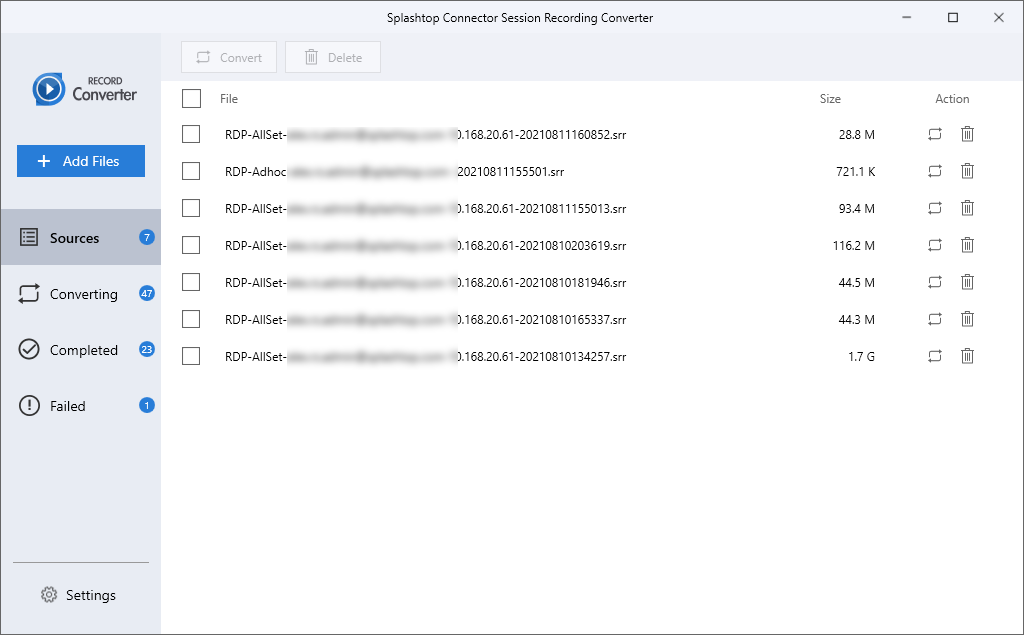This screenshot has width=1024, height=635.
Task: Tick the checkbox for the 93.4 M file
Action: [191, 208]
